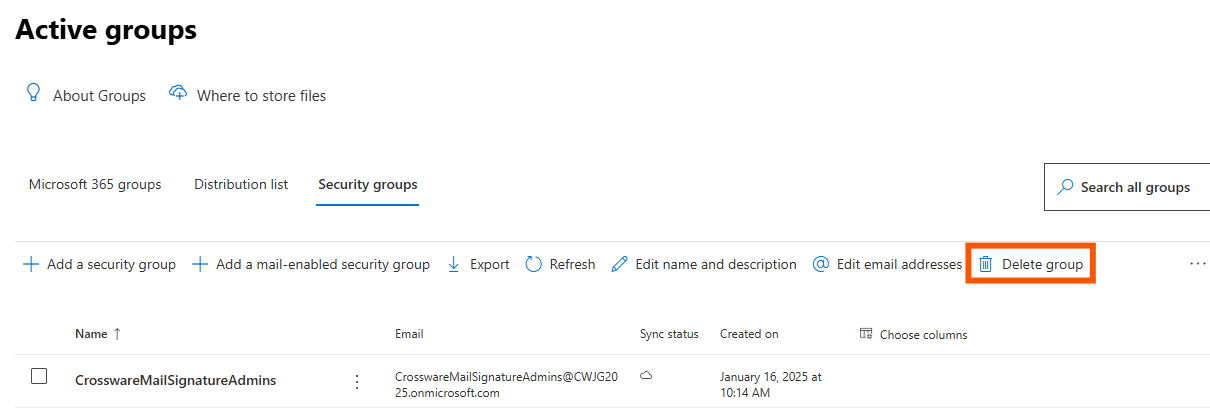Open more actions for CrosswareMailSignatureAdmins

click(356, 381)
